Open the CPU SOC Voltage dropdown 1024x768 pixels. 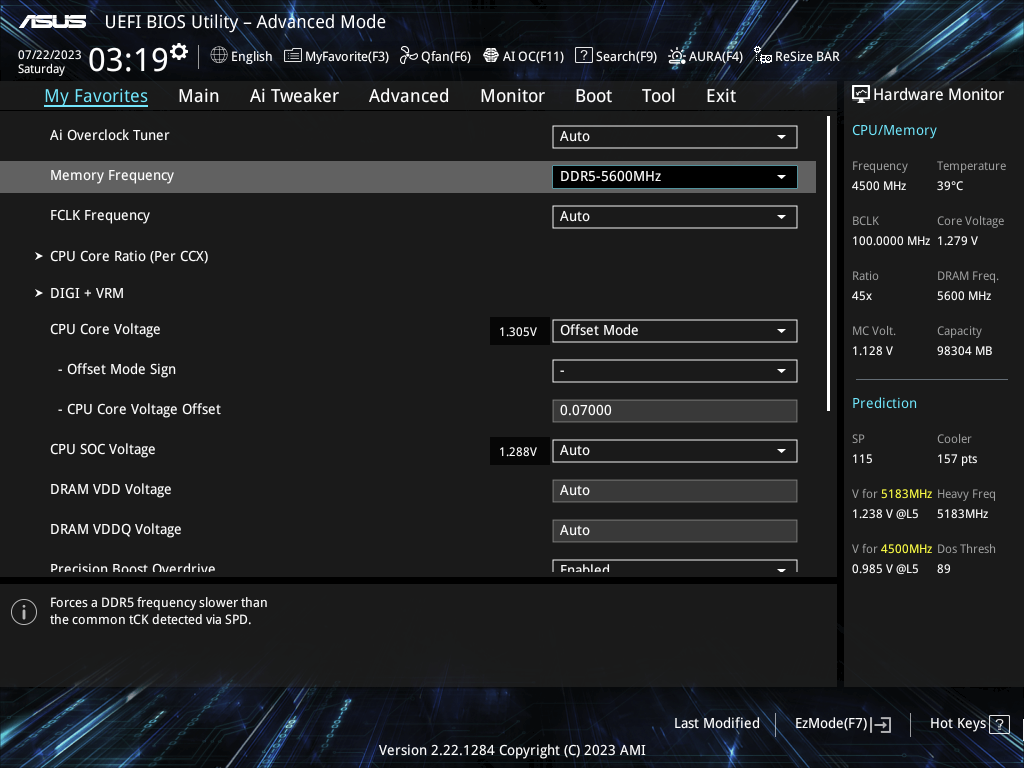click(x=675, y=451)
